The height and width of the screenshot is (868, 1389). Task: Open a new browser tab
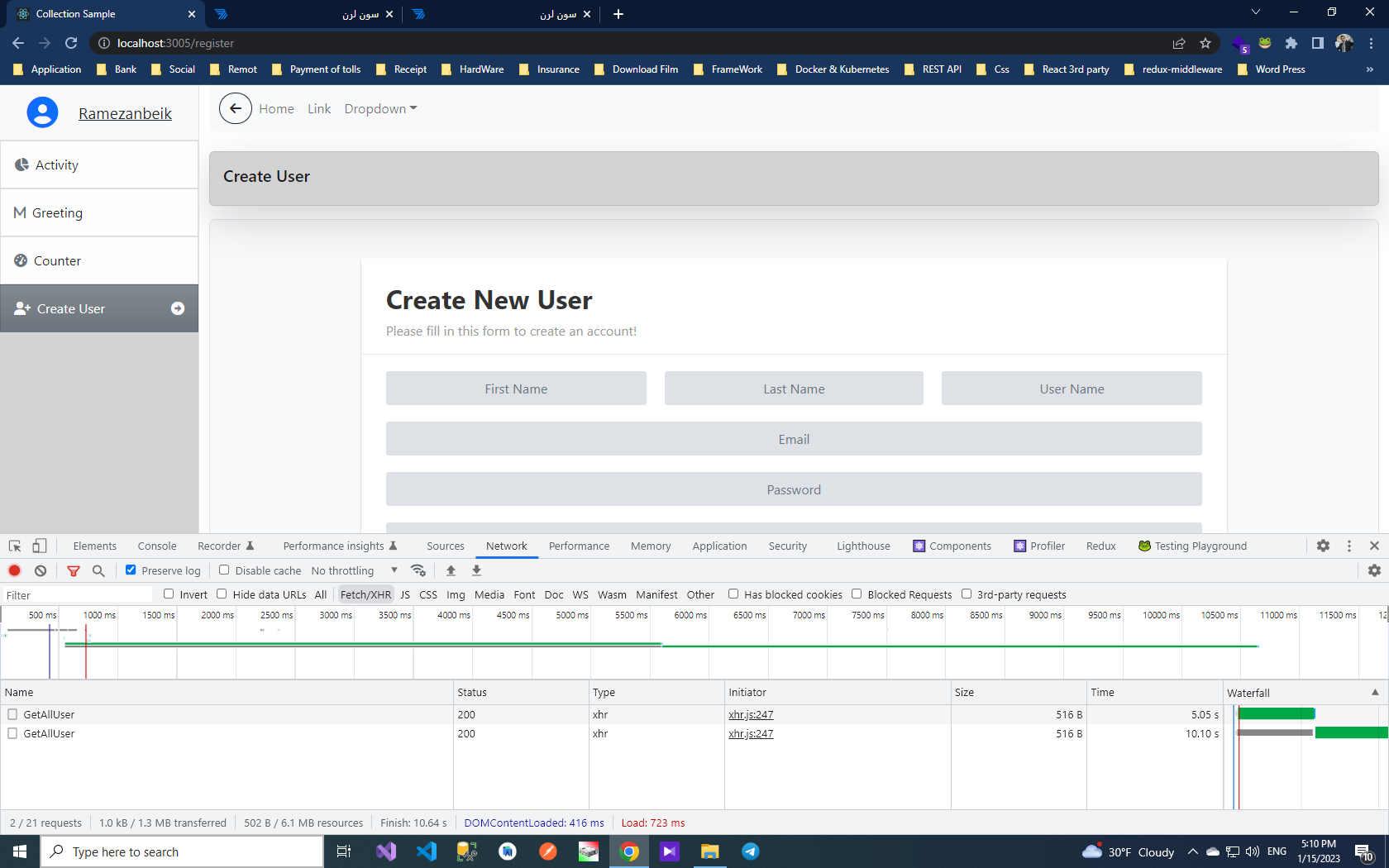coord(618,14)
